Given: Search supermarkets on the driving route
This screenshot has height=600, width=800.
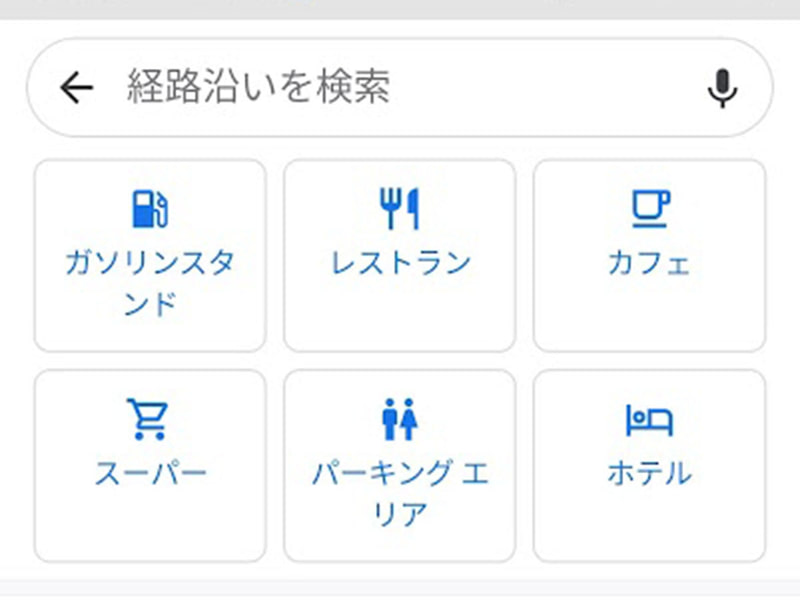Looking at the screenshot, I should [148, 465].
